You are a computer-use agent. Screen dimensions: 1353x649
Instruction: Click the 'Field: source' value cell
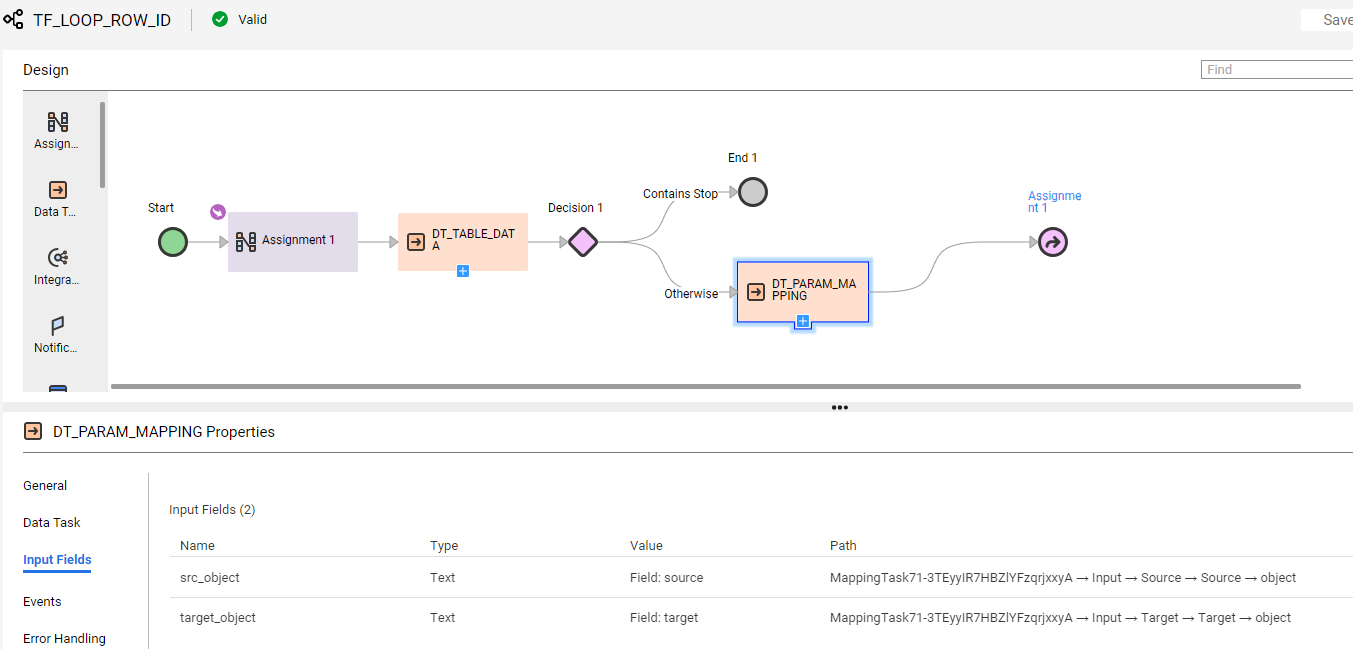point(667,578)
